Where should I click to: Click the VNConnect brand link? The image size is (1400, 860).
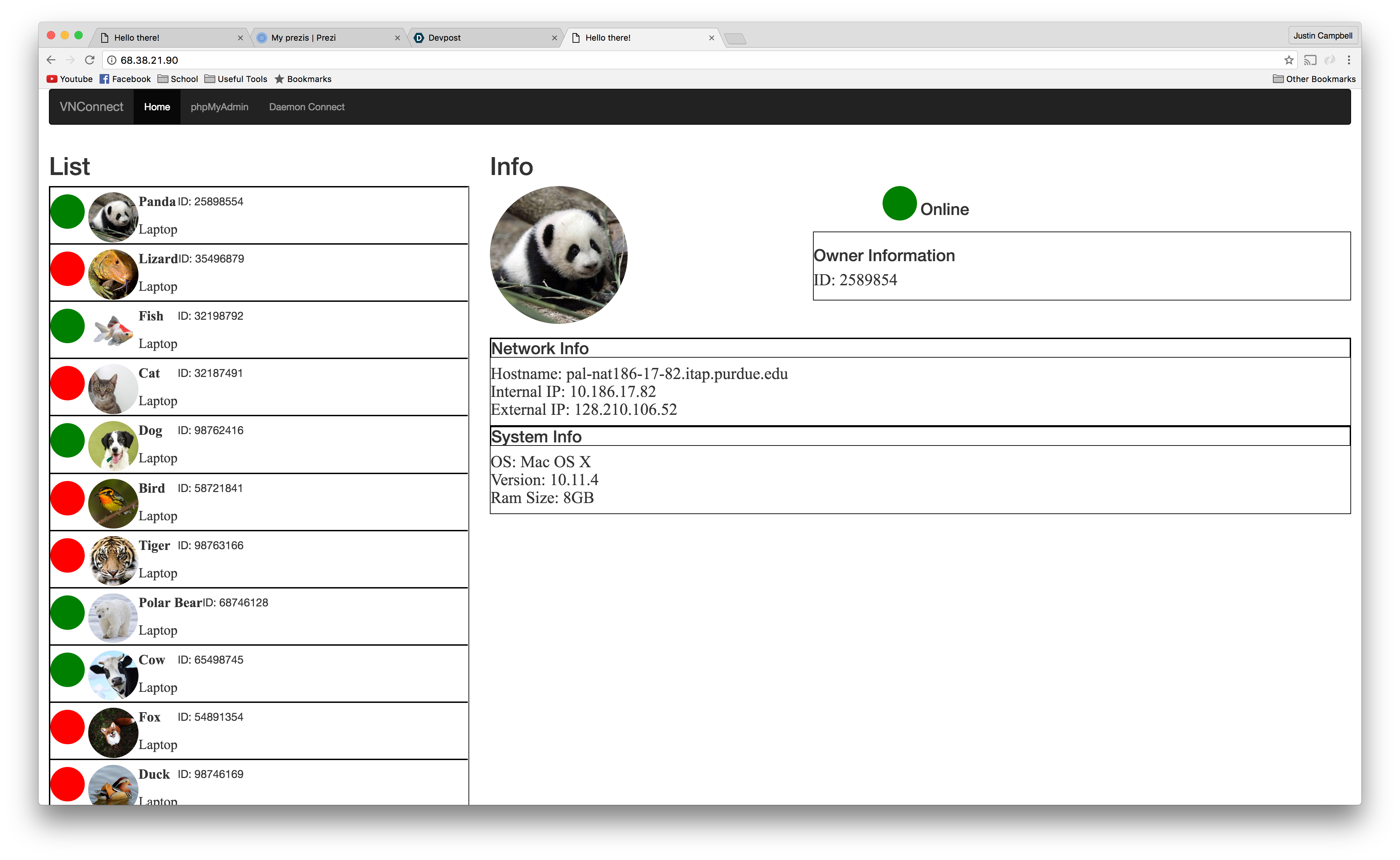[x=92, y=107]
